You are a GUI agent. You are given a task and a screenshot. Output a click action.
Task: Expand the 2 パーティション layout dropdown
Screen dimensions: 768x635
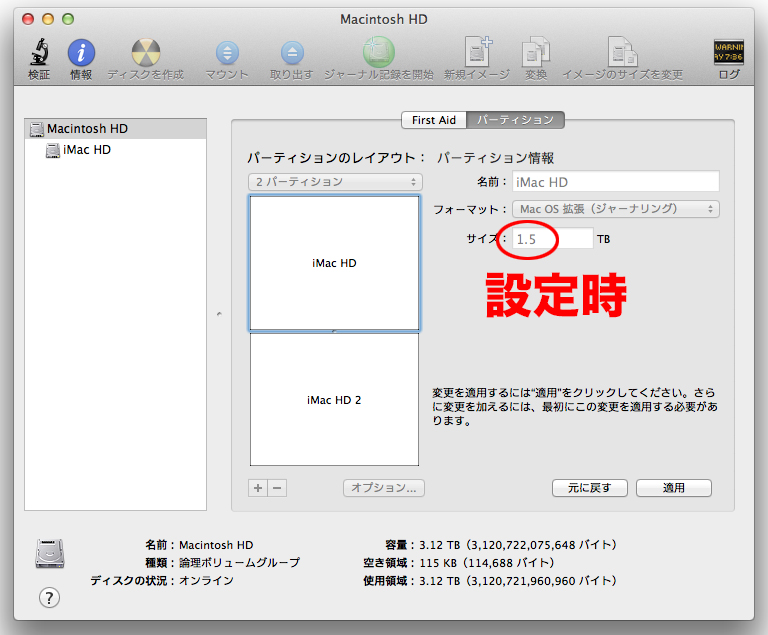click(335, 182)
